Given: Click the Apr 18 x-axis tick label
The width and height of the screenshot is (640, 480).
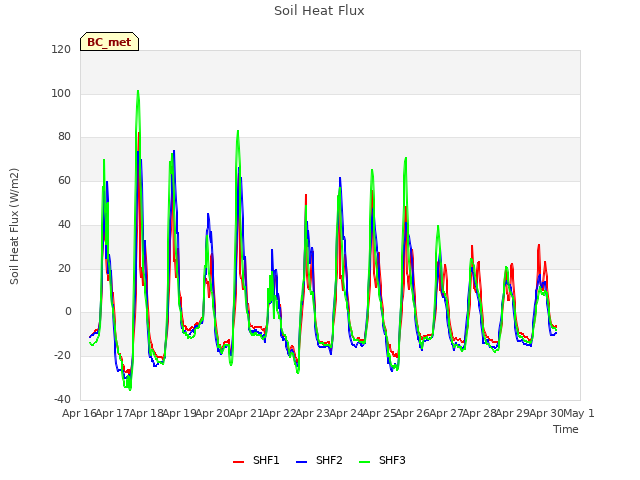Looking at the screenshot, I should click(x=146, y=413).
